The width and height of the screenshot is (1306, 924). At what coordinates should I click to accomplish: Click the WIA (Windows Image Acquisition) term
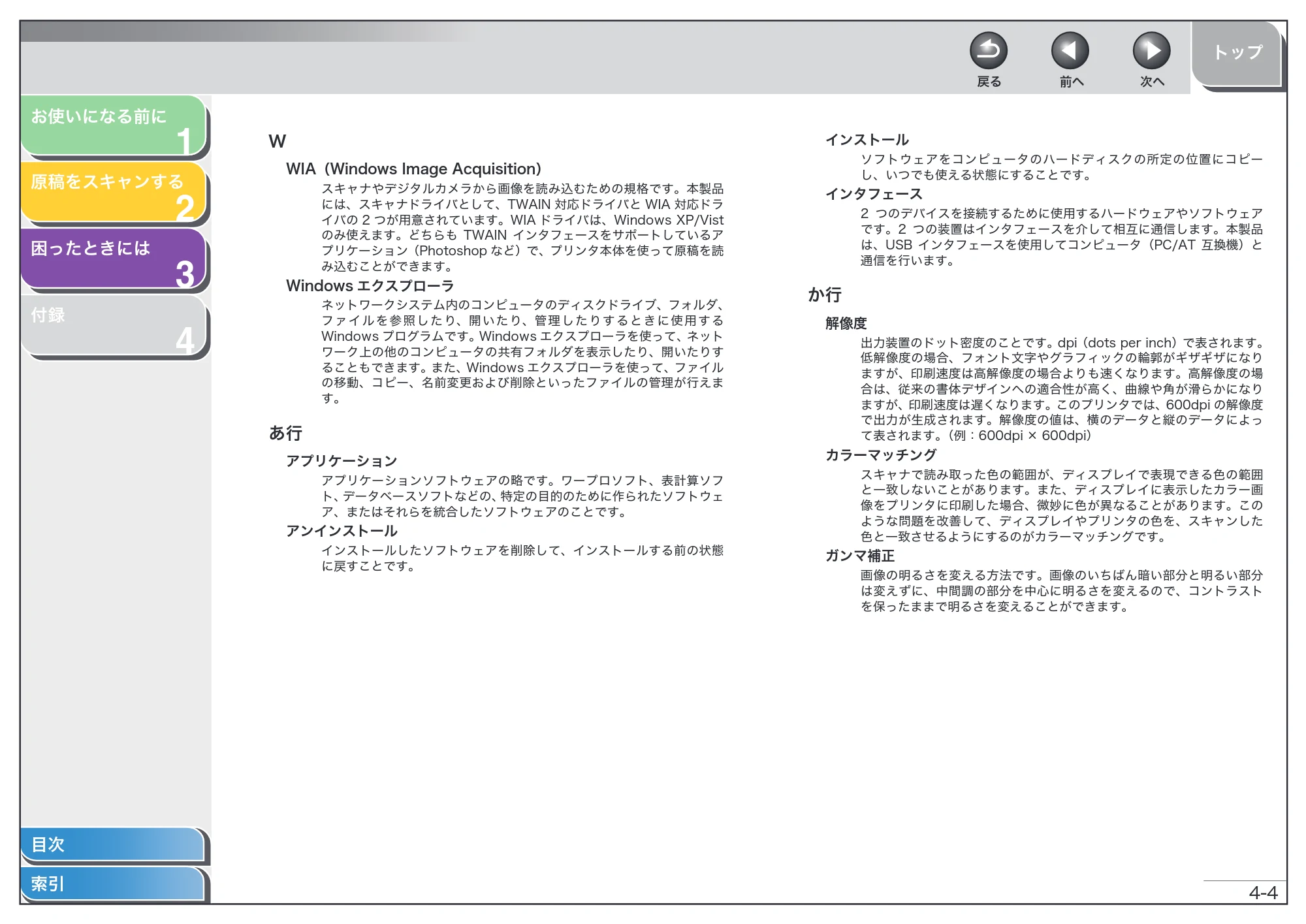click(413, 169)
